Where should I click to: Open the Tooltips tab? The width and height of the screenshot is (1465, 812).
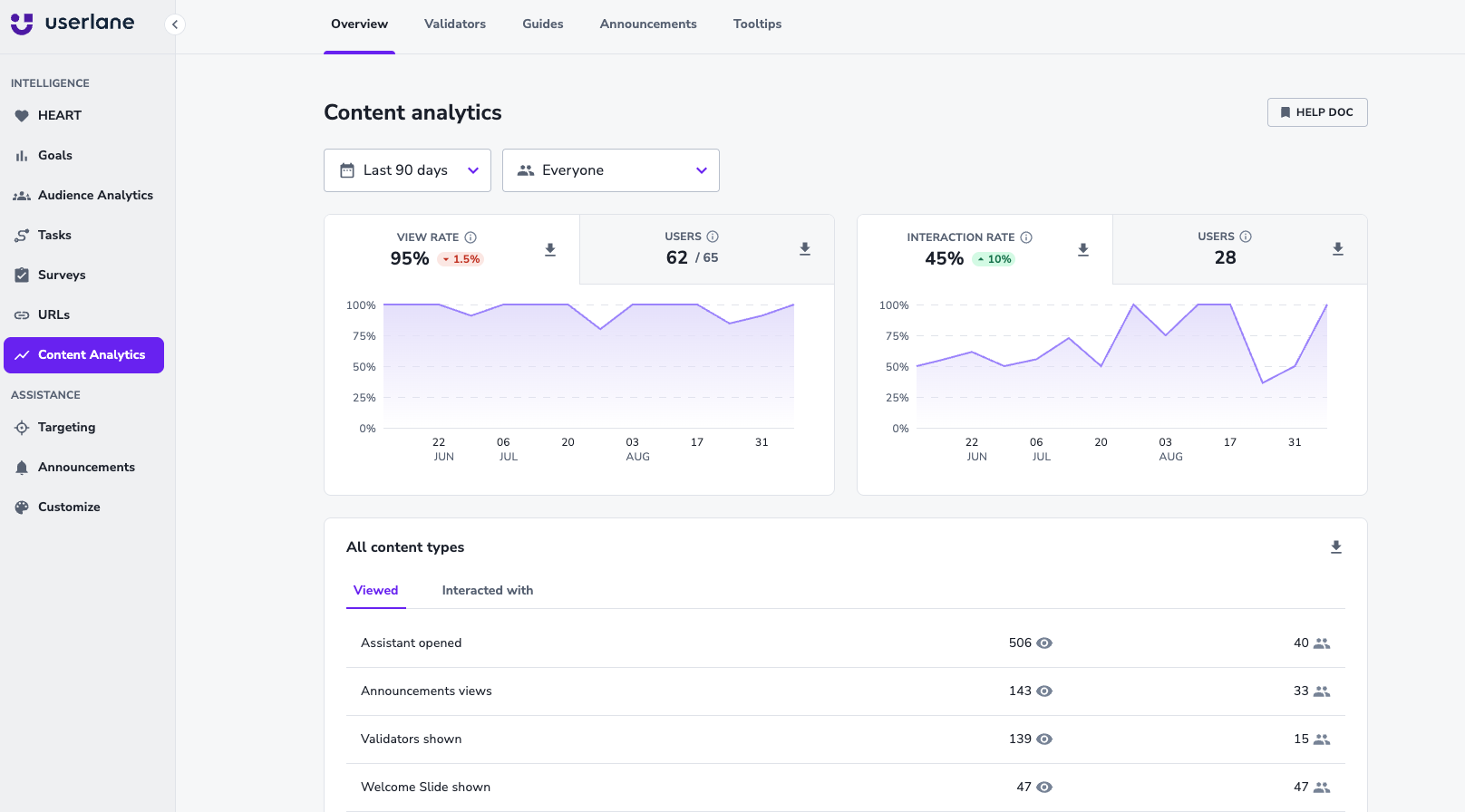tap(757, 24)
